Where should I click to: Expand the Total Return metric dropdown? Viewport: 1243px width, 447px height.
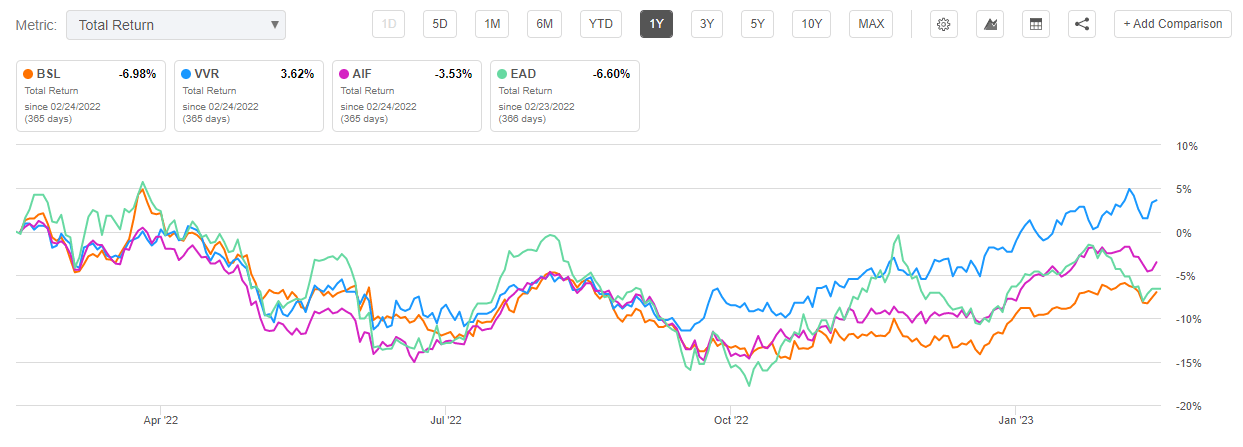pyautogui.click(x=176, y=25)
